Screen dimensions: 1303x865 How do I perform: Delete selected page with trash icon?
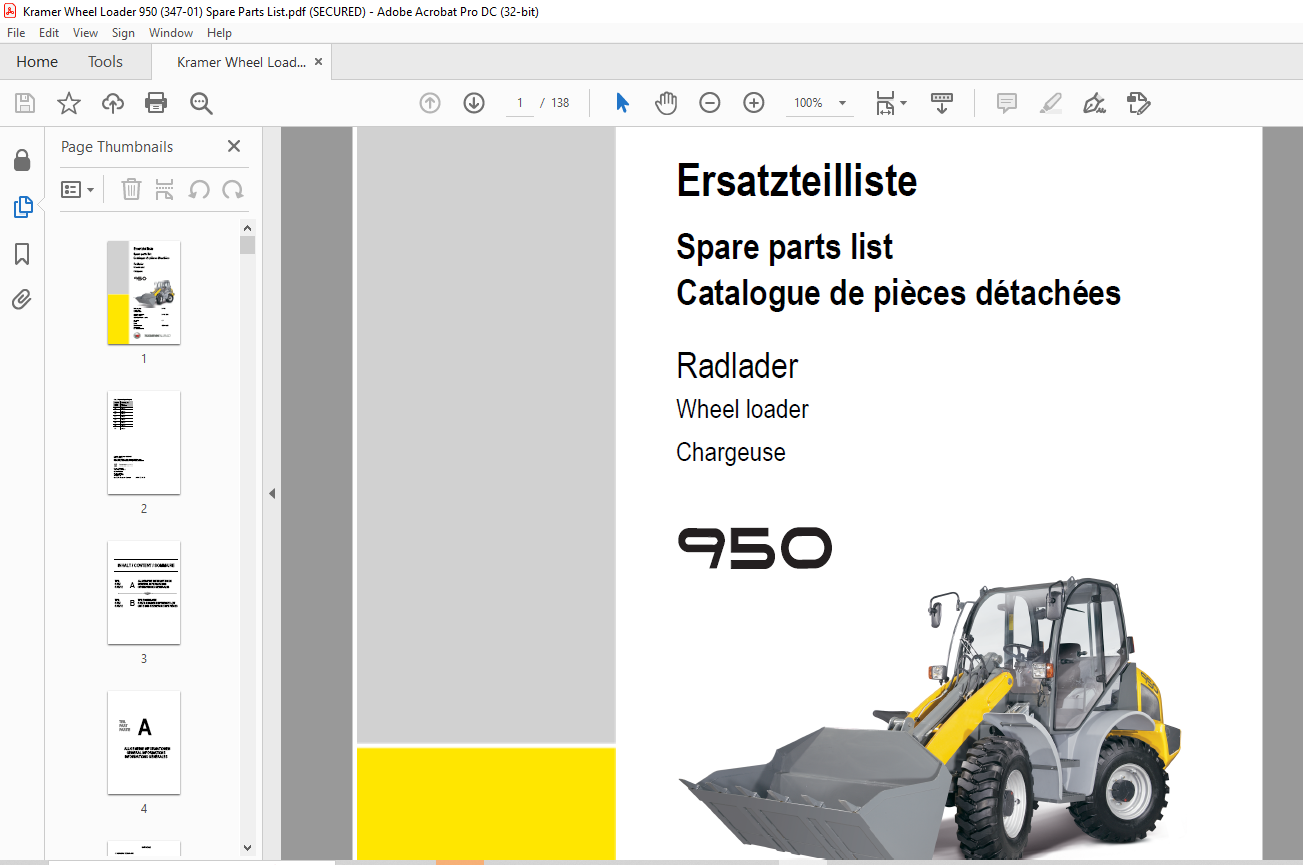pos(131,189)
